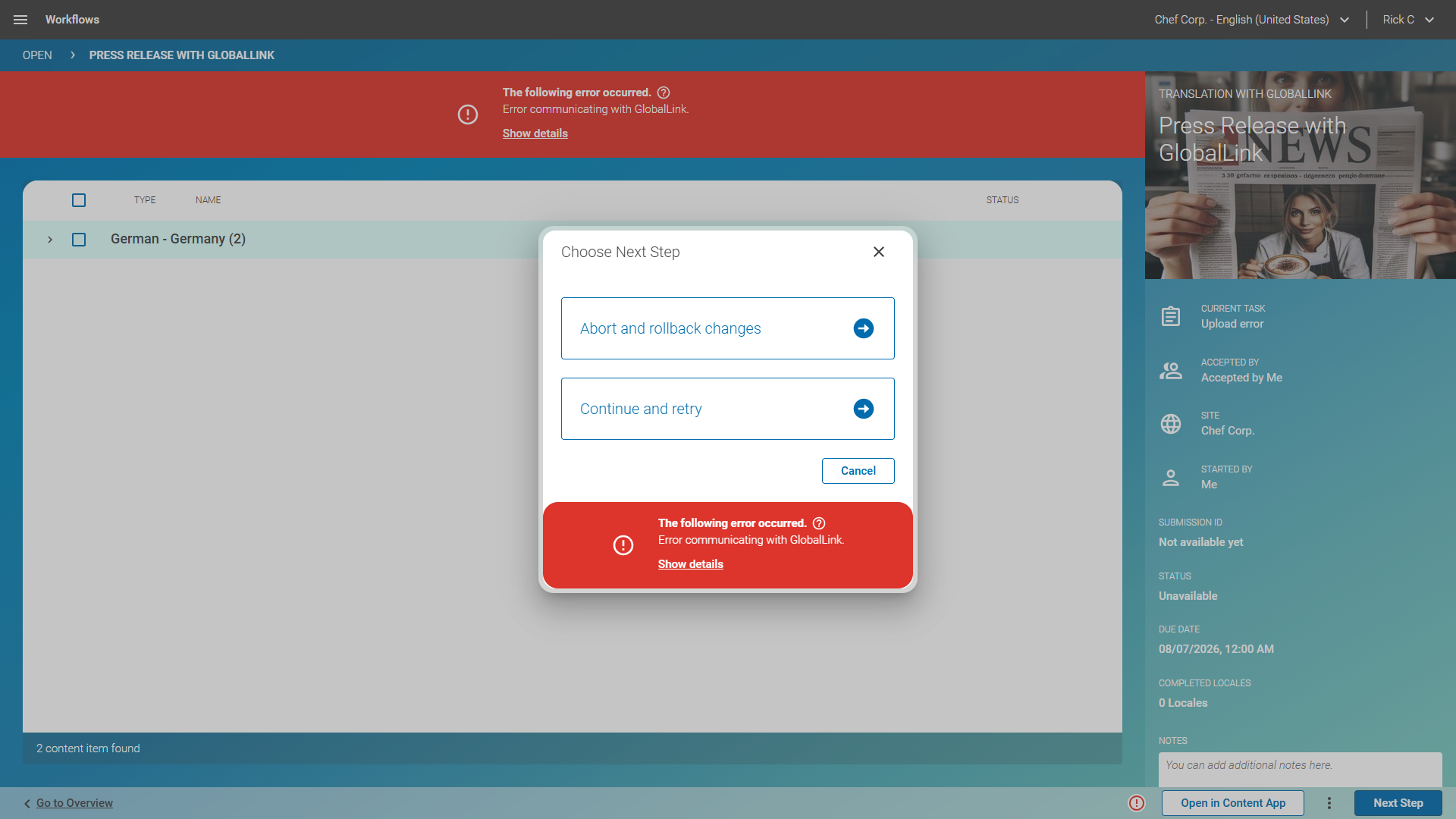Click the 'Unavailable' status value
This screenshot has height=819, width=1456.
point(1188,596)
